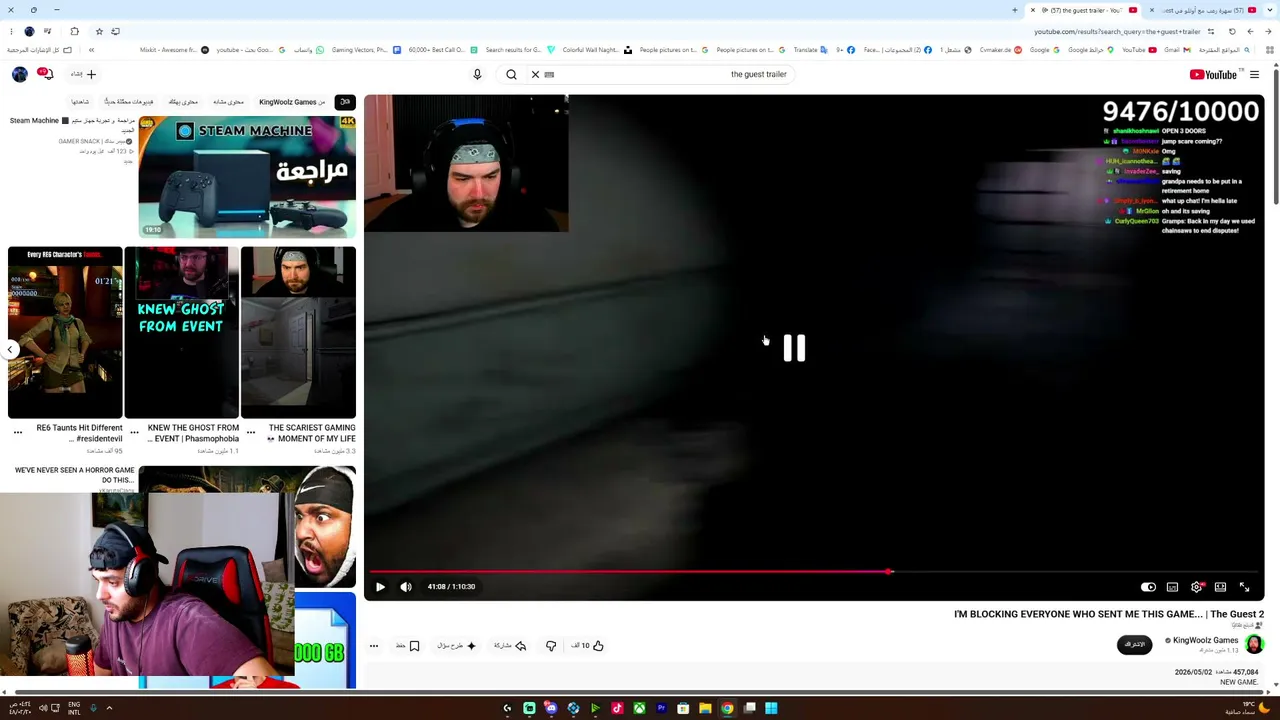Switch to theater mode in the player

[x=1220, y=587]
